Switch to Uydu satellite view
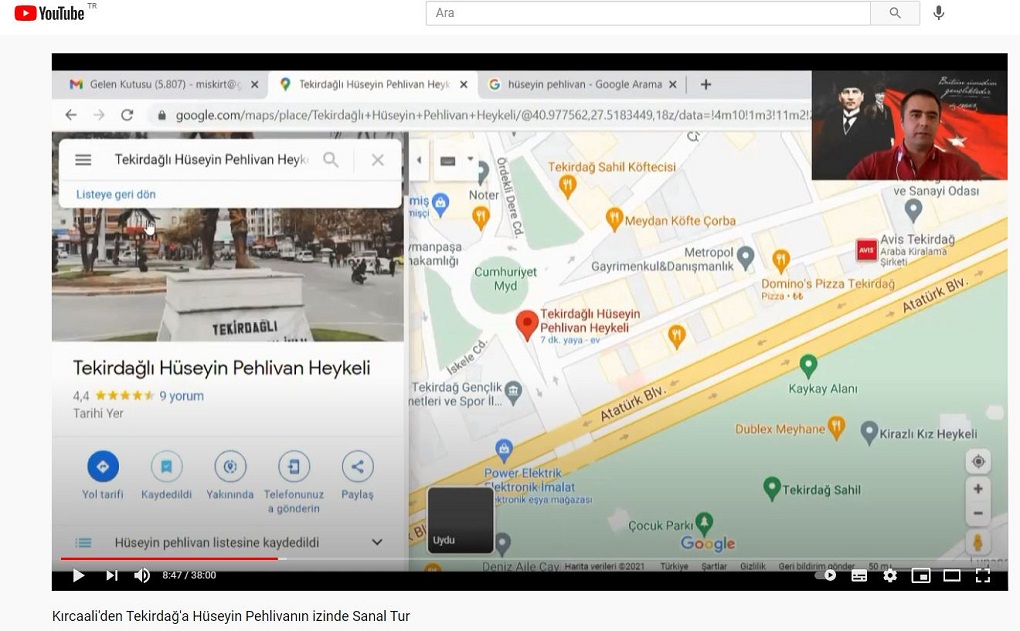This screenshot has width=1020, height=631. pyautogui.click(x=461, y=520)
